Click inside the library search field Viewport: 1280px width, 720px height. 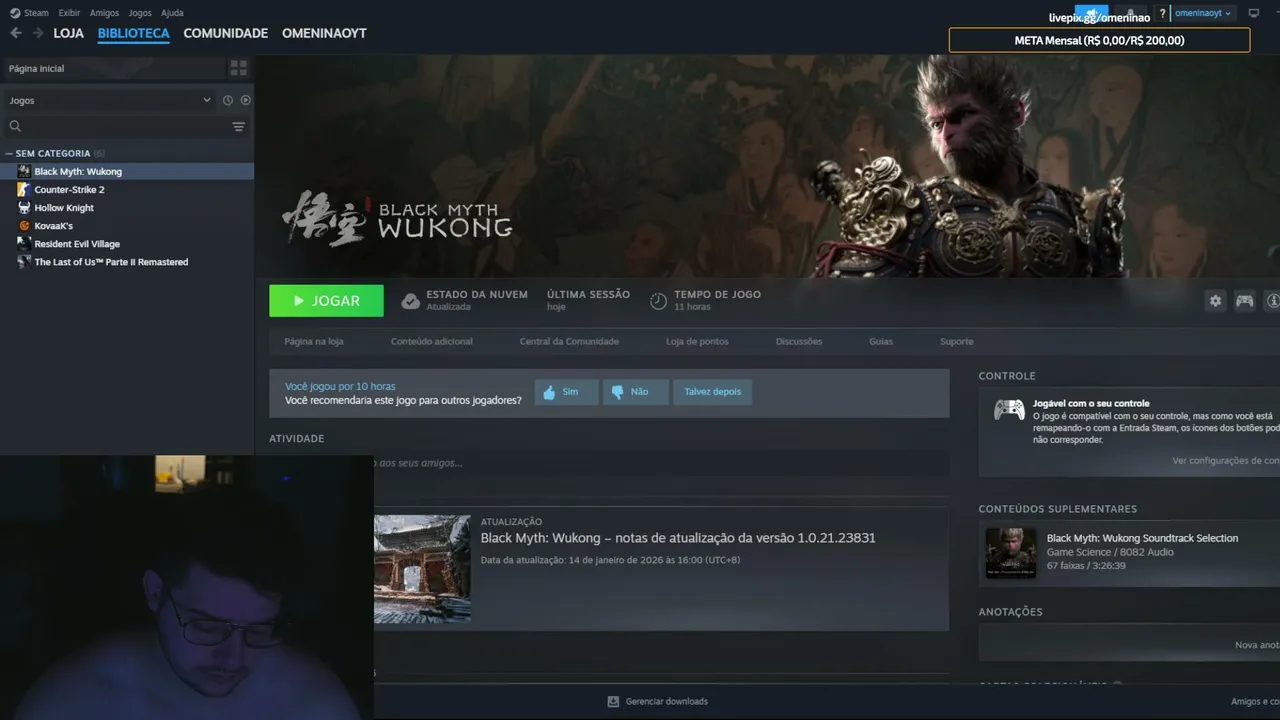[x=125, y=126]
